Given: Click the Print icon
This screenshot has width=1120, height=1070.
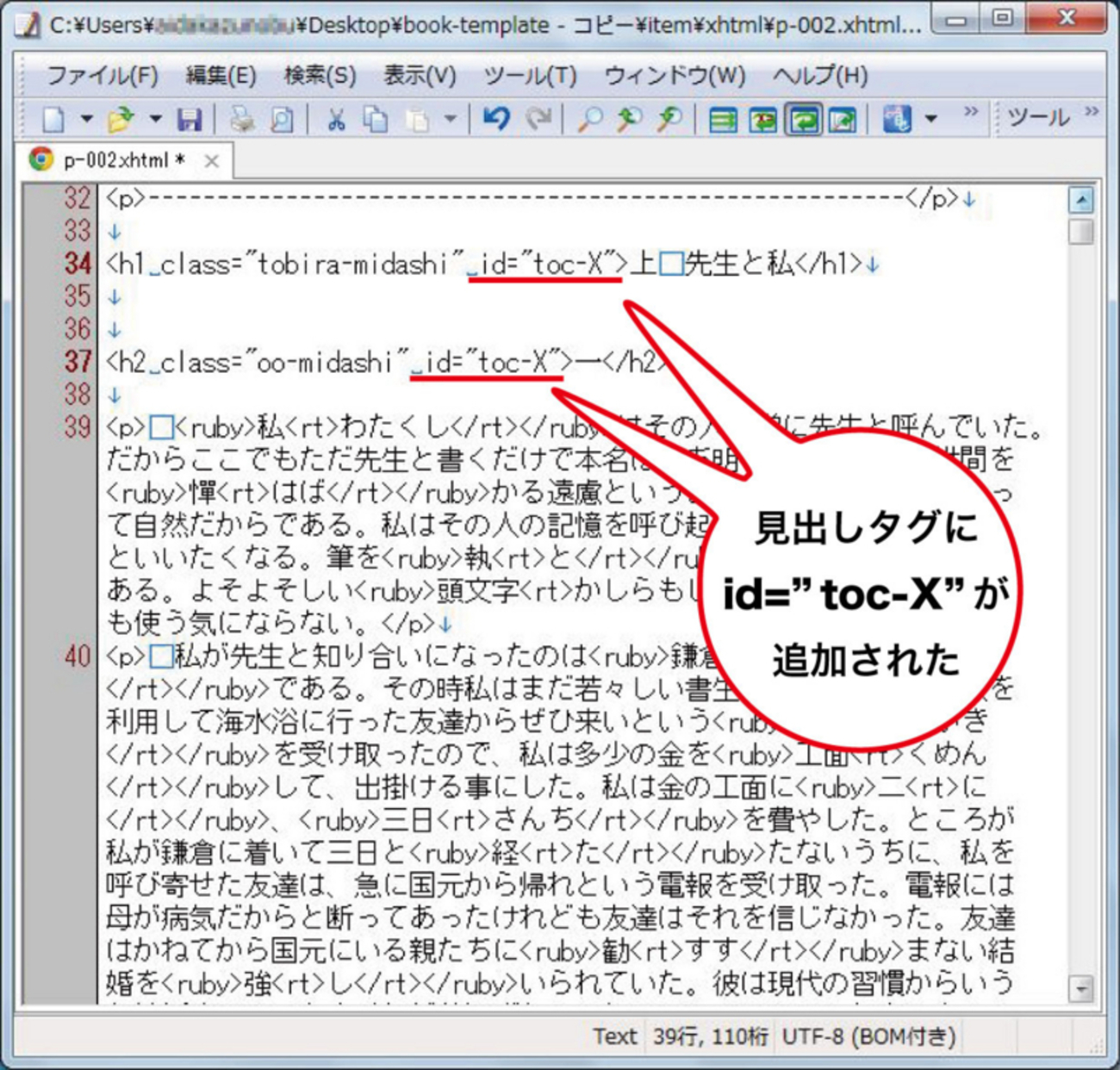Looking at the screenshot, I should coord(242,119).
